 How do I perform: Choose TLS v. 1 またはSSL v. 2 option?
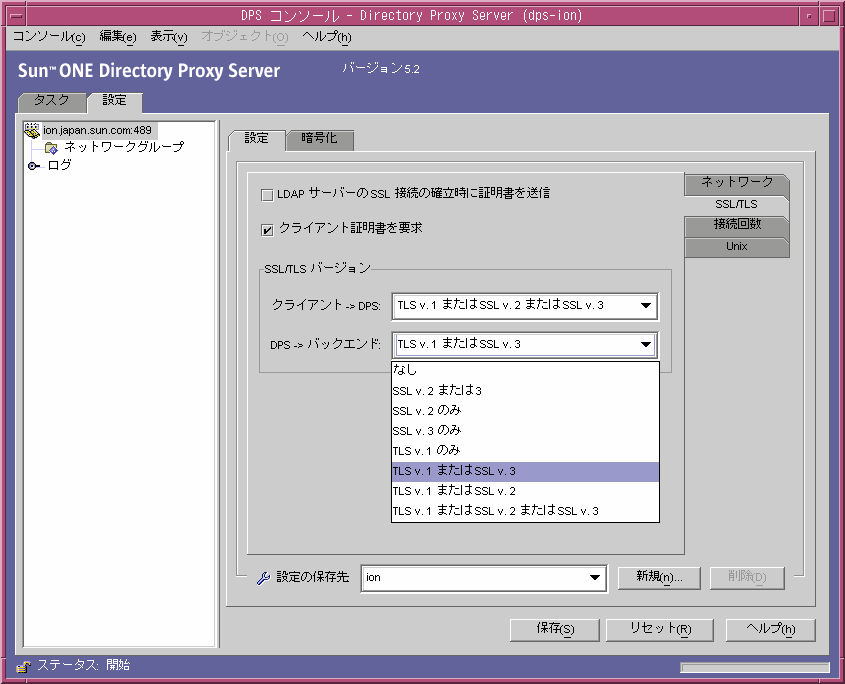(525, 491)
